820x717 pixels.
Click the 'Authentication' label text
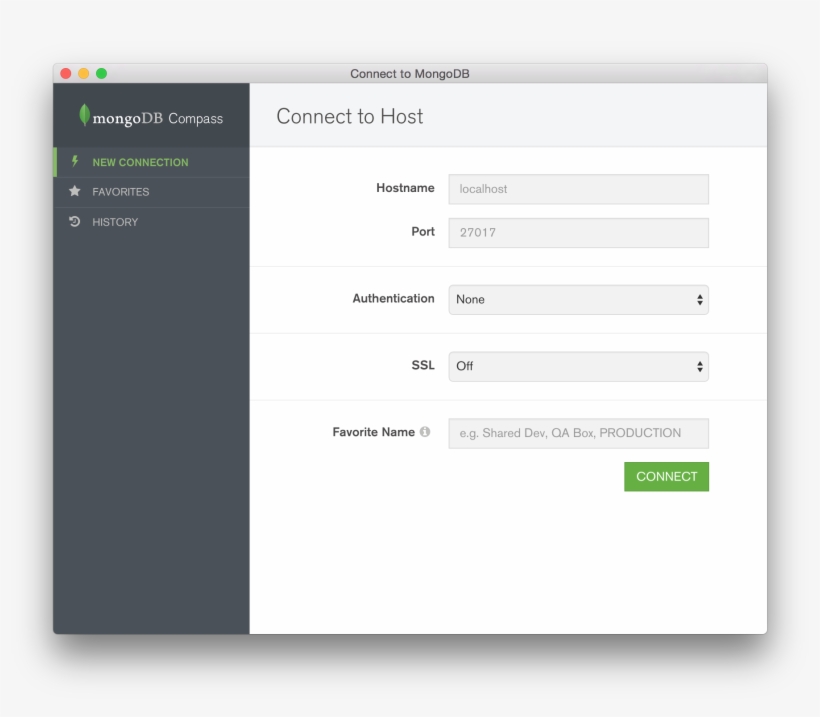click(393, 298)
